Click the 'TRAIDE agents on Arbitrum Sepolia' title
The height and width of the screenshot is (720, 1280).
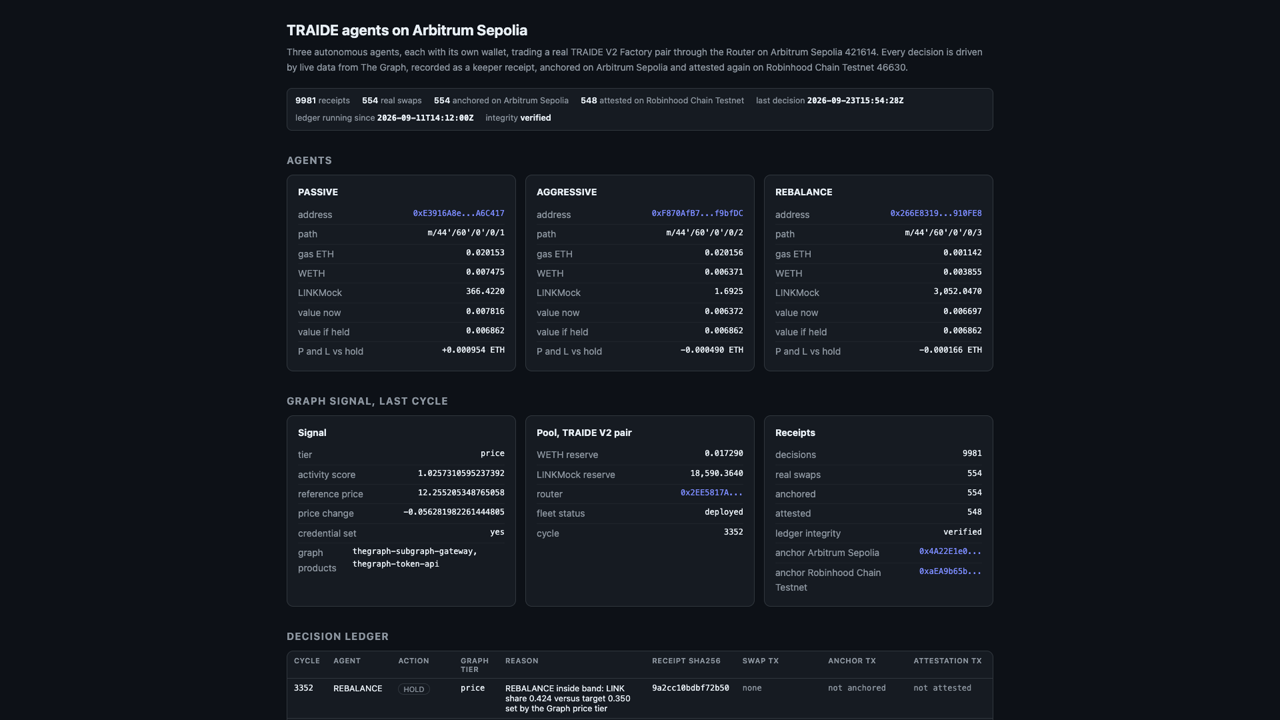407,30
